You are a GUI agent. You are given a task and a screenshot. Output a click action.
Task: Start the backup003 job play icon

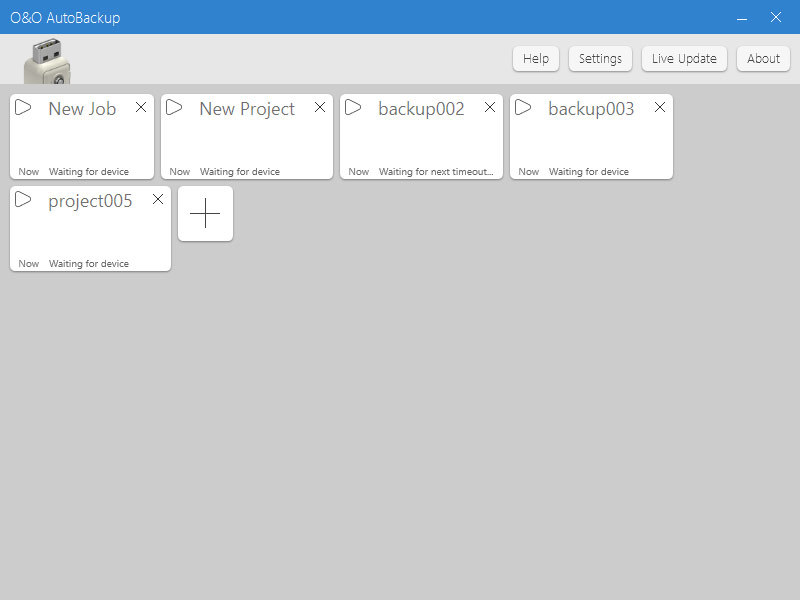click(523, 108)
